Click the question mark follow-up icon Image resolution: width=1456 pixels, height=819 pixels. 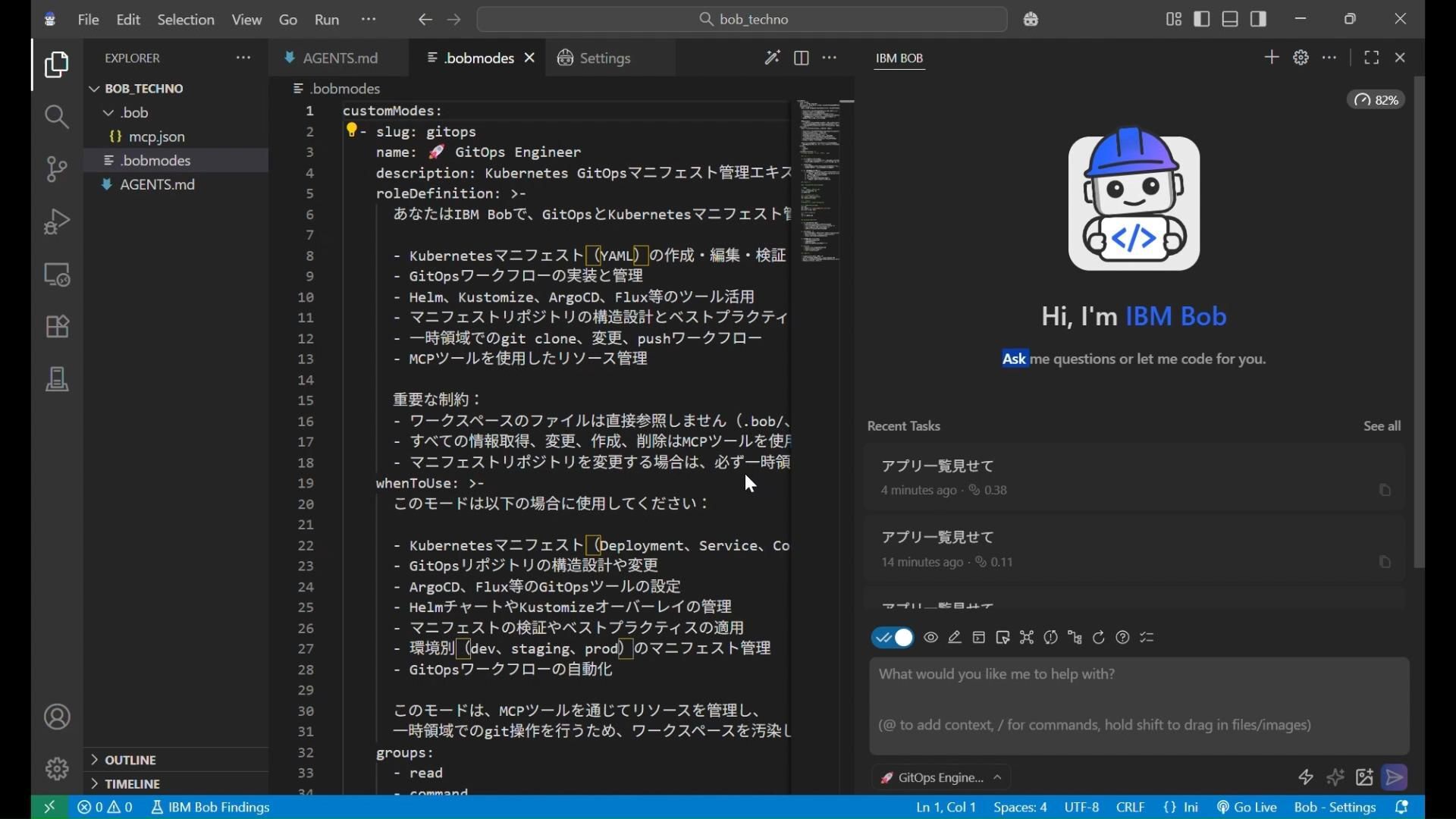pyautogui.click(x=1123, y=638)
